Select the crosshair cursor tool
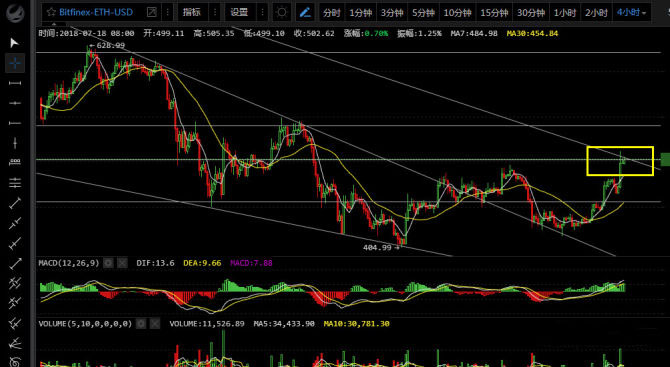This screenshot has height=367, width=670. click(15, 63)
